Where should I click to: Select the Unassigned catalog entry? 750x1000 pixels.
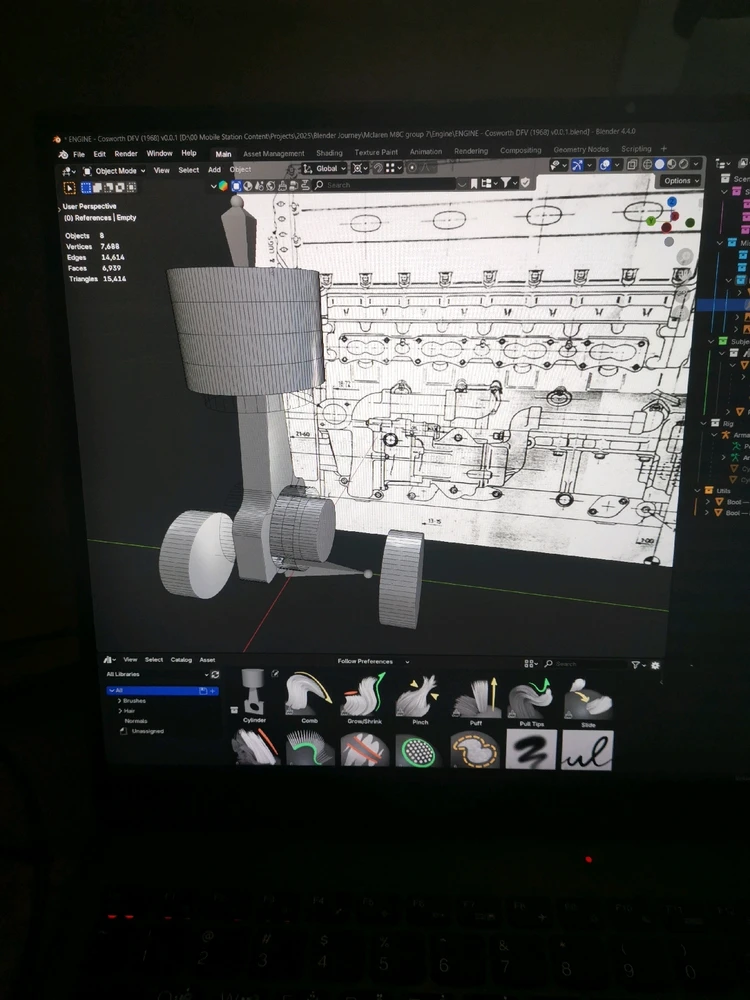[147, 731]
